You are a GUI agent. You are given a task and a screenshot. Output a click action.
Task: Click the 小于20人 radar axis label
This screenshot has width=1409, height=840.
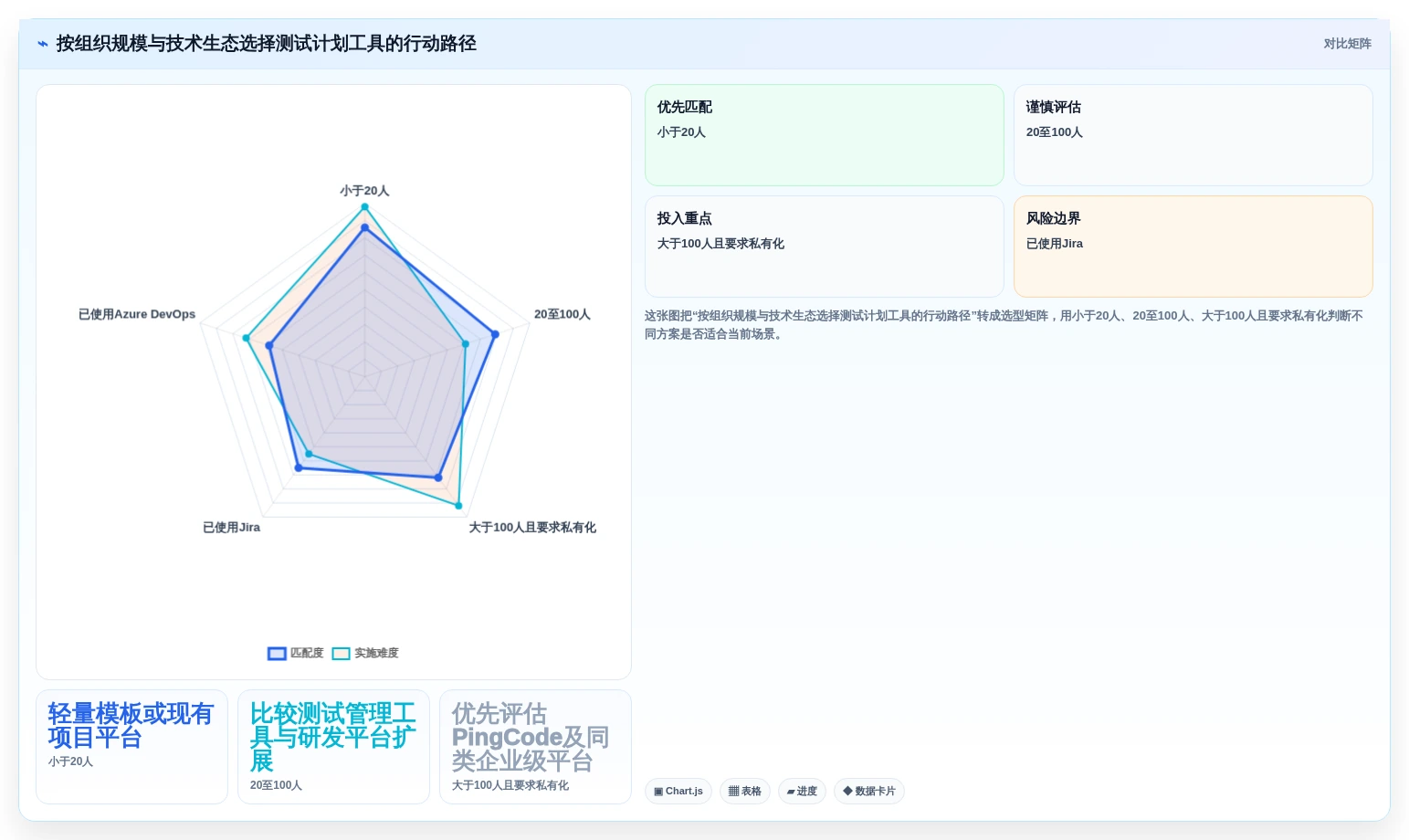[x=364, y=191]
